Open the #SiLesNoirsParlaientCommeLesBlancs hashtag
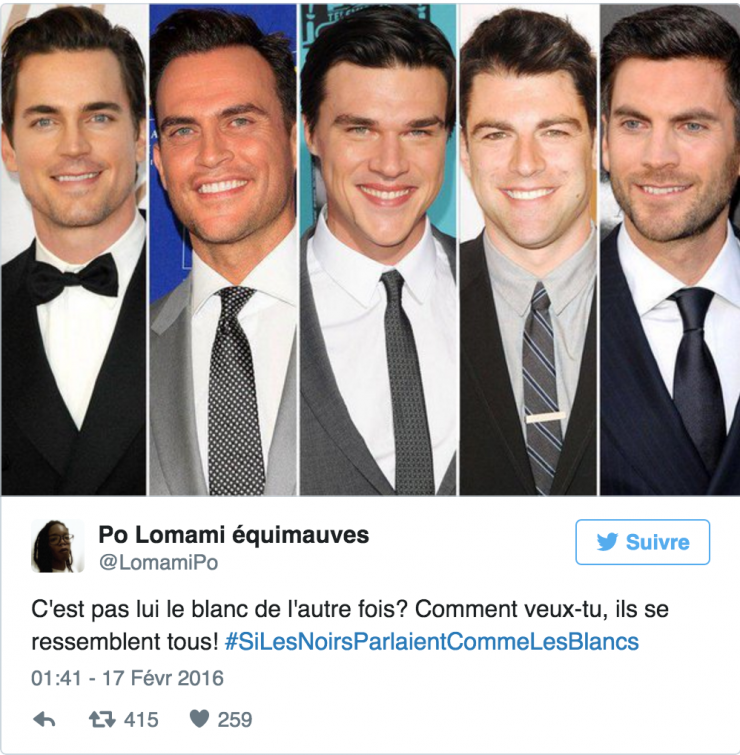Screen dimensions: 740x755 (x=432, y=642)
